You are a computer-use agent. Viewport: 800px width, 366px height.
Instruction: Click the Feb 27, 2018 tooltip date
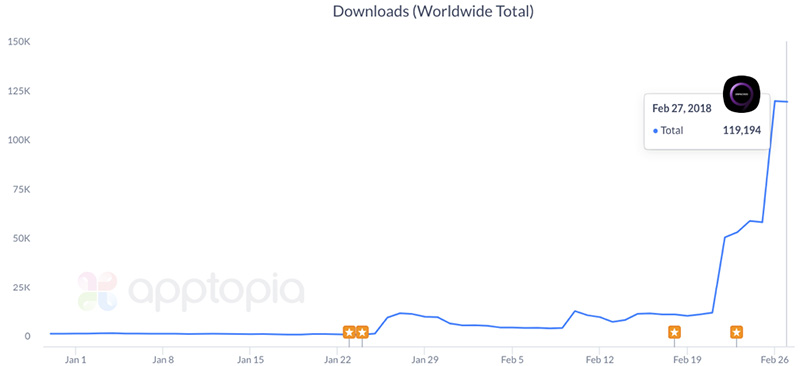tap(682, 108)
